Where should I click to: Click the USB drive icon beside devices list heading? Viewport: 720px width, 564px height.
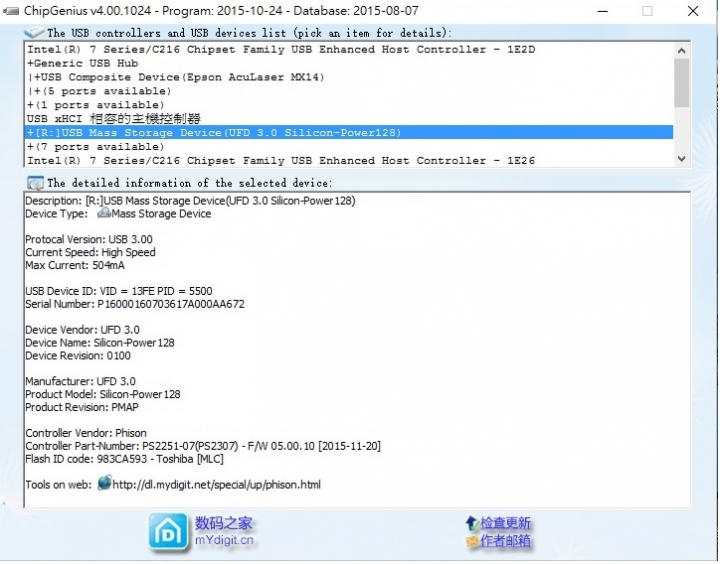coord(34,33)
